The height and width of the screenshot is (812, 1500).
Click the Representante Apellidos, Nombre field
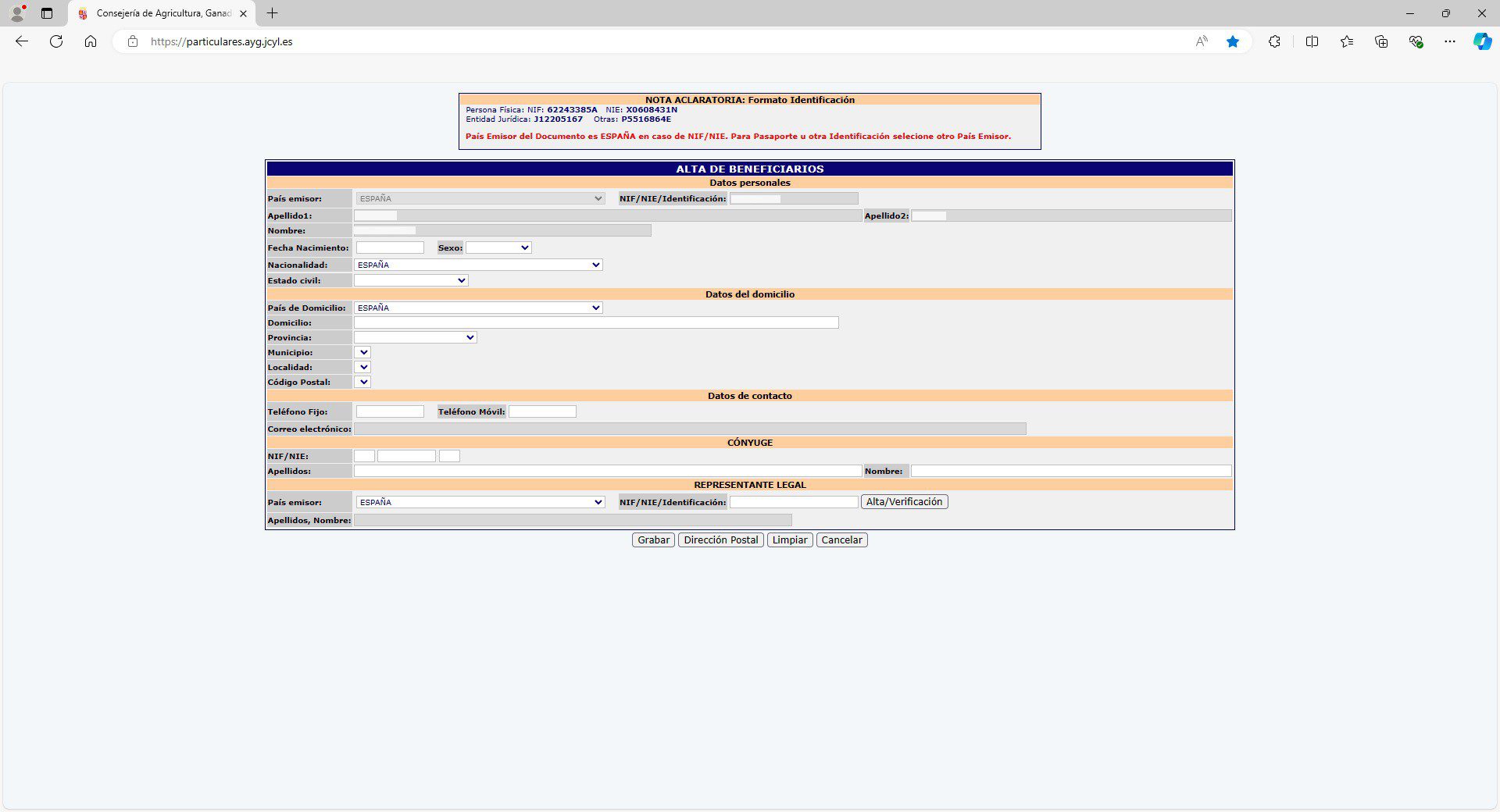pyautogui.click(x=573, y=520)
